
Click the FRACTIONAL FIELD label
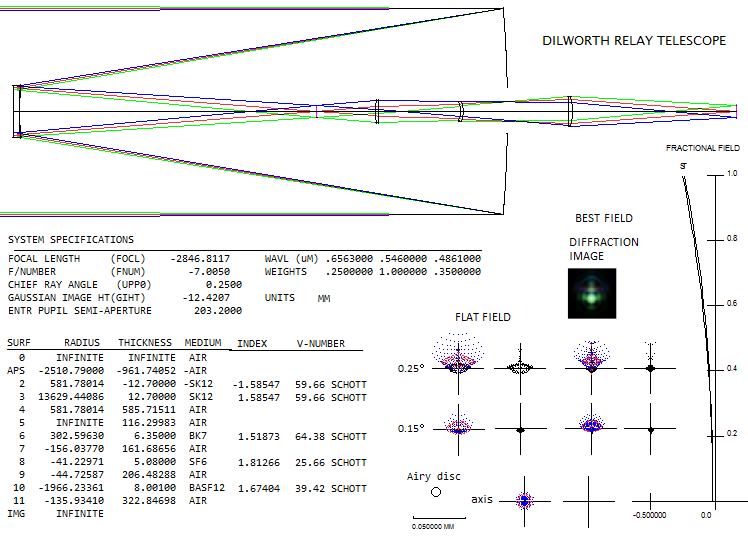(x=703, y=148)
